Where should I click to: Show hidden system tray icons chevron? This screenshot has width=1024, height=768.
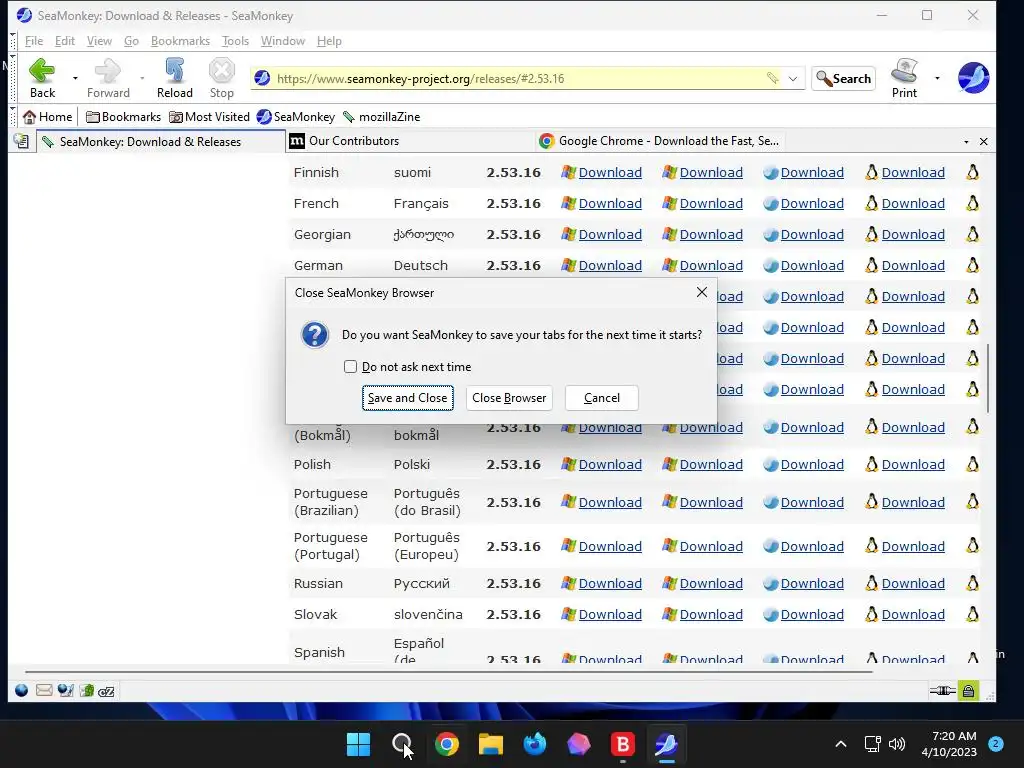[x=840, y=744]
